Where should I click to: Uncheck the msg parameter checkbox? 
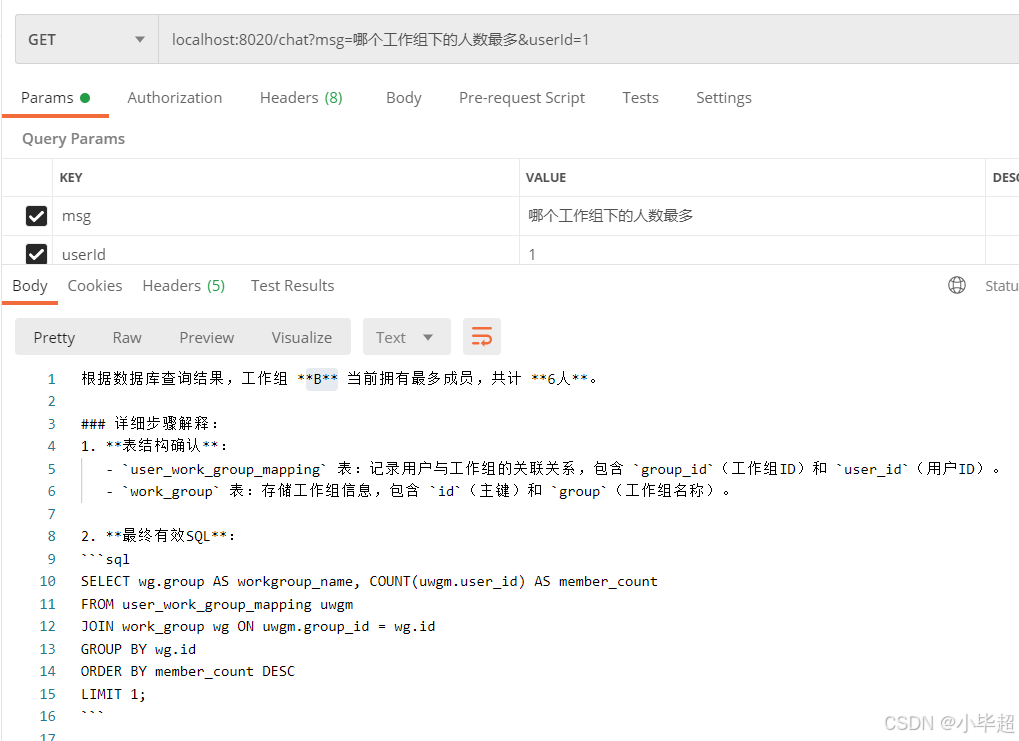pyautogui.click(x=36, y=216)
